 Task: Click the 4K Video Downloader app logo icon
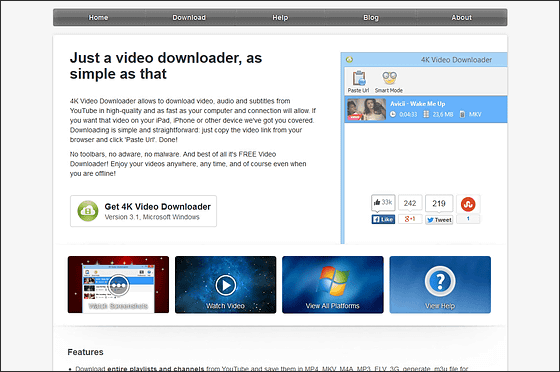point(349,60)
